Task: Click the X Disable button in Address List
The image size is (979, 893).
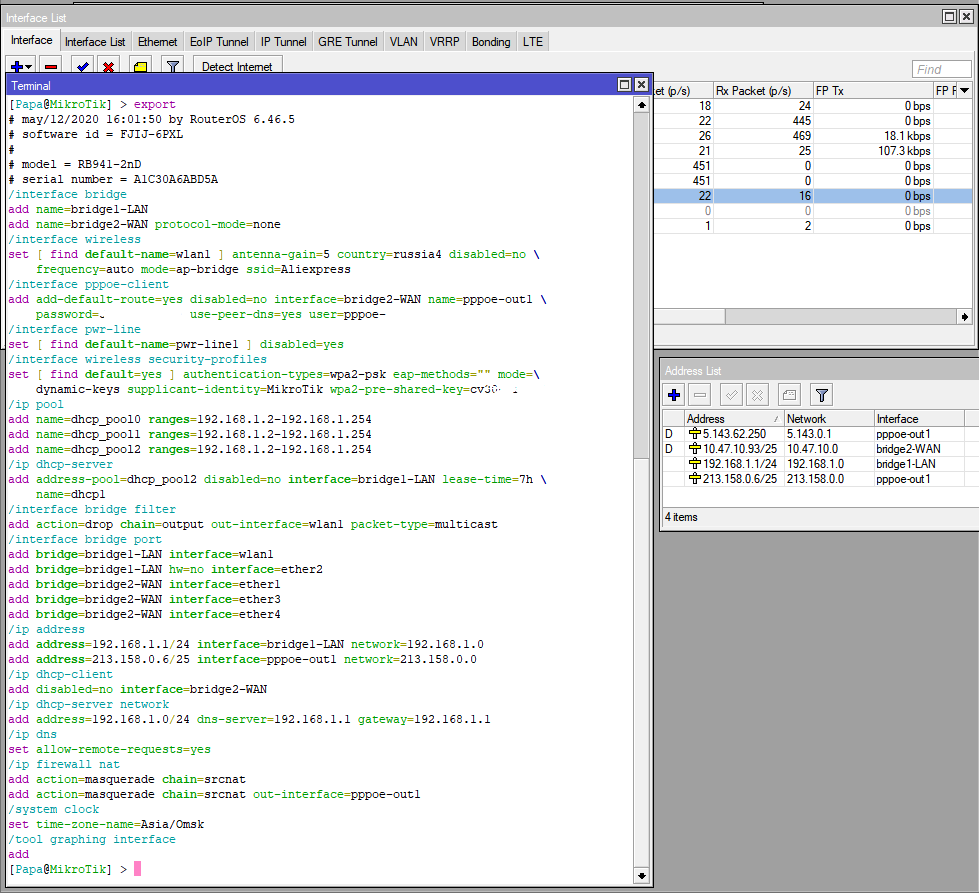Action: point(757,395)
